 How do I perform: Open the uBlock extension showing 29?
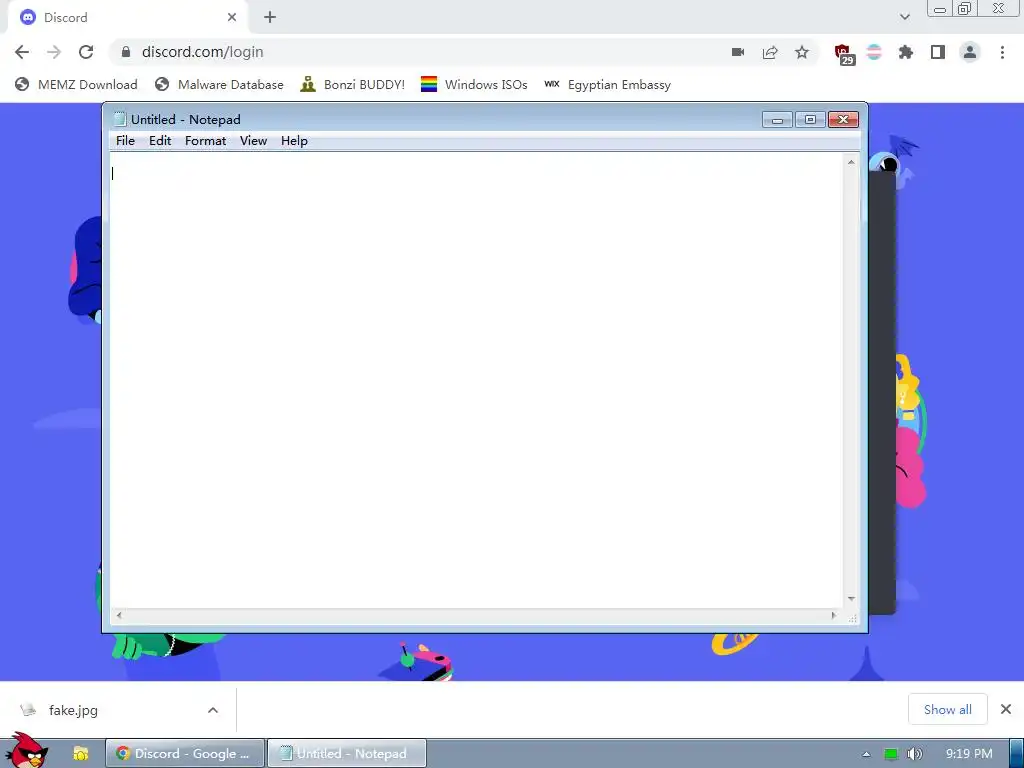coord(844,54)
